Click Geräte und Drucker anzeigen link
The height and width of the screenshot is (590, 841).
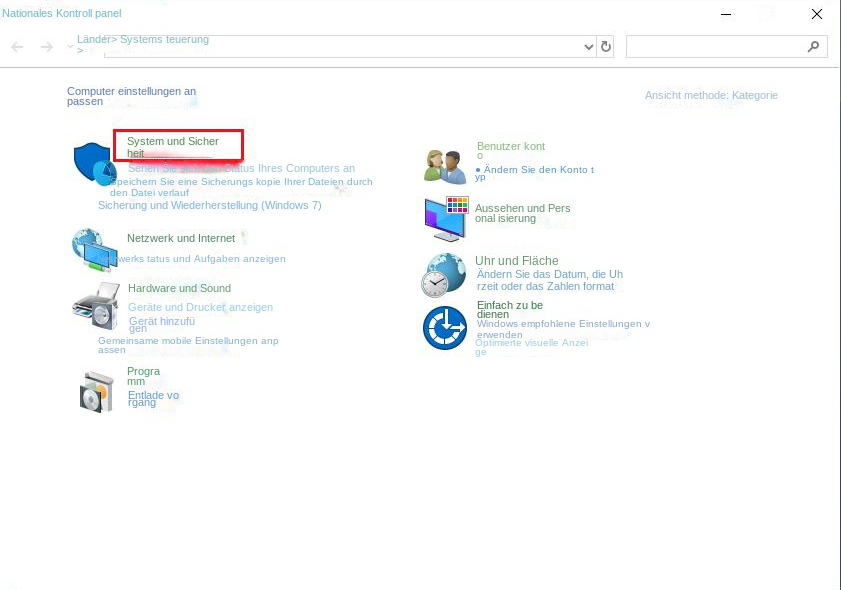point(200,307)
